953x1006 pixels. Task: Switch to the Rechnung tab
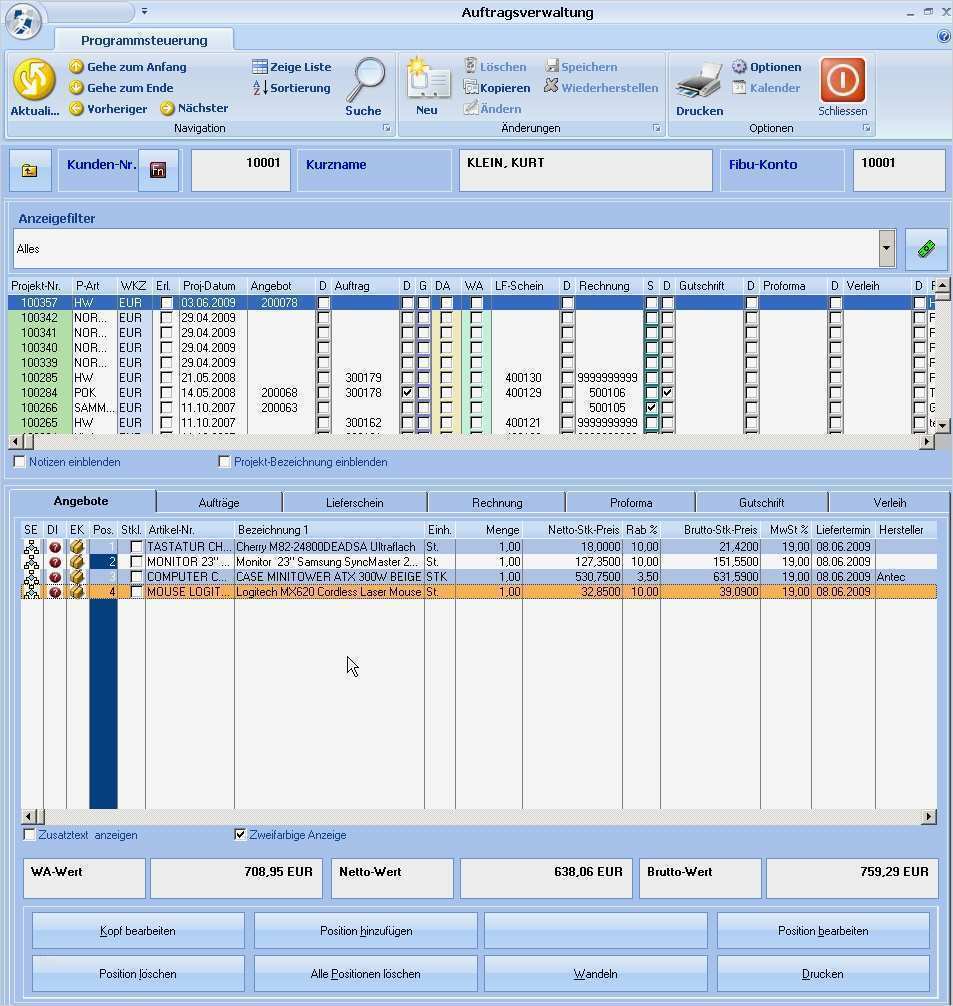pos(496,501)
